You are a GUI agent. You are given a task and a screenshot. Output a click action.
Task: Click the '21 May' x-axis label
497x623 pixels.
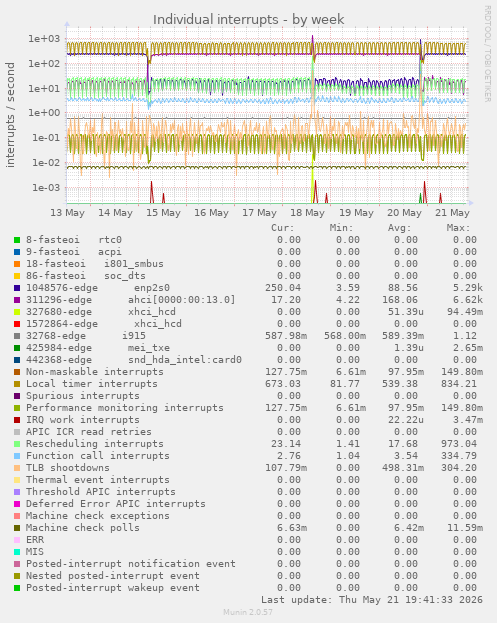click(x=452, y=213)
